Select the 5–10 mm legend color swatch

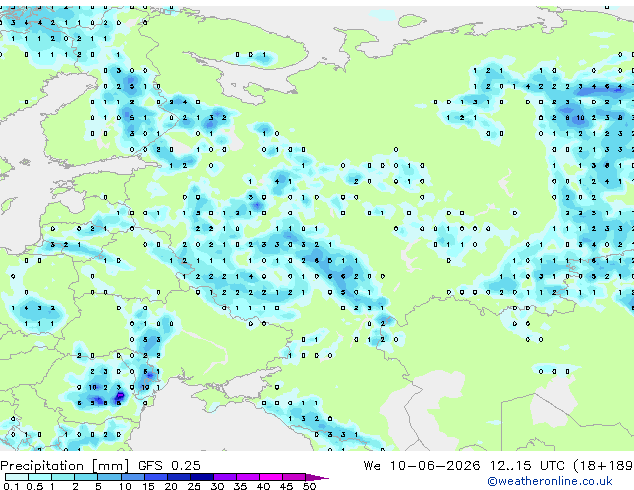109,477
